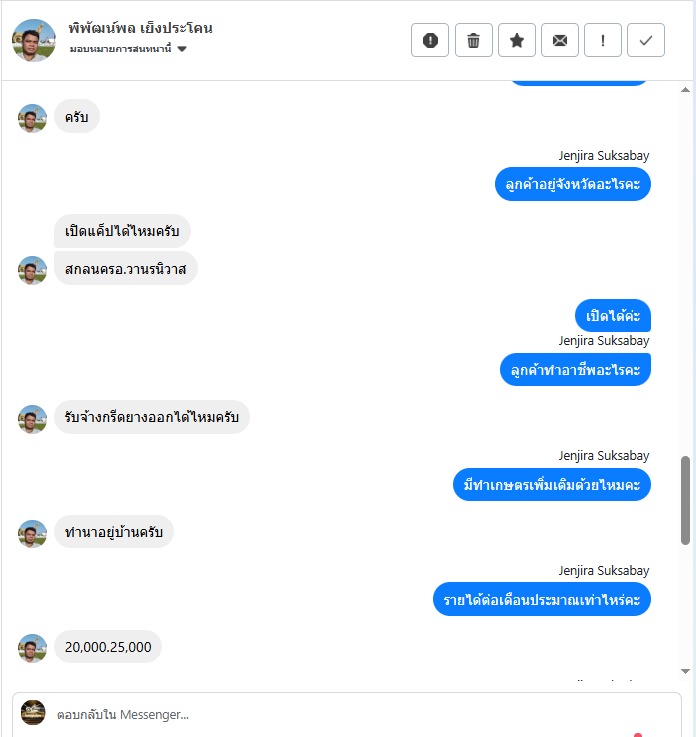Flag conversation with the exclamation mark icon
Viewport: 696px width, 737px height.
603,40
